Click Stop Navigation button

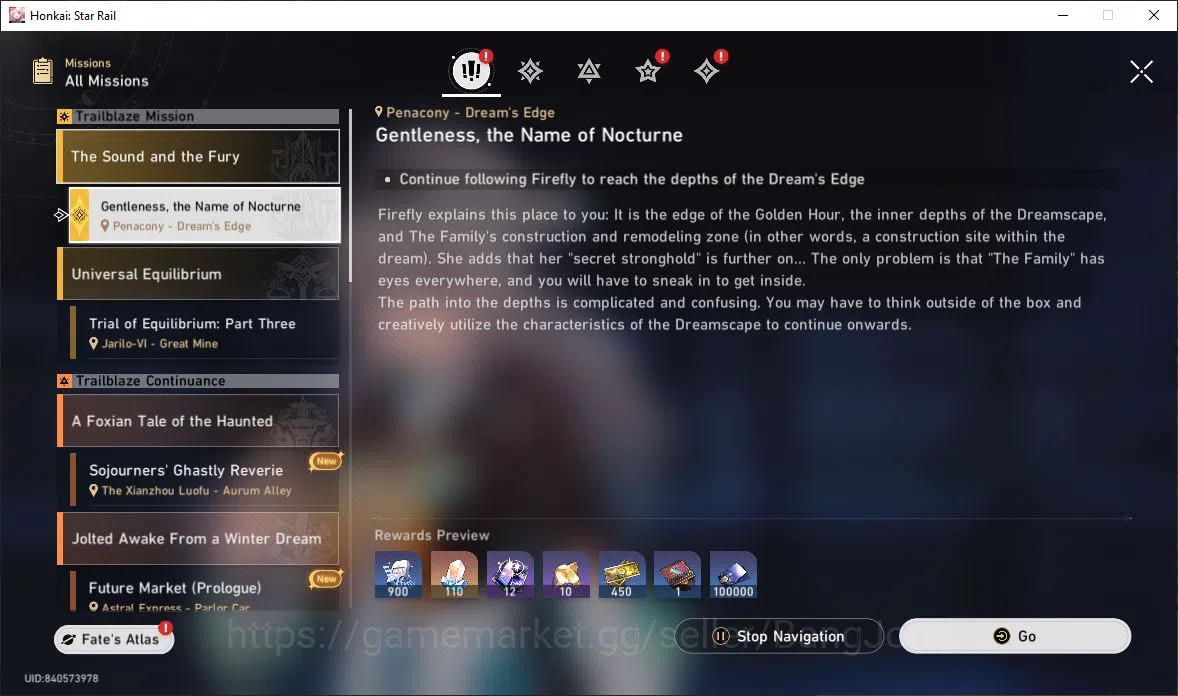(x=779, y=636)
